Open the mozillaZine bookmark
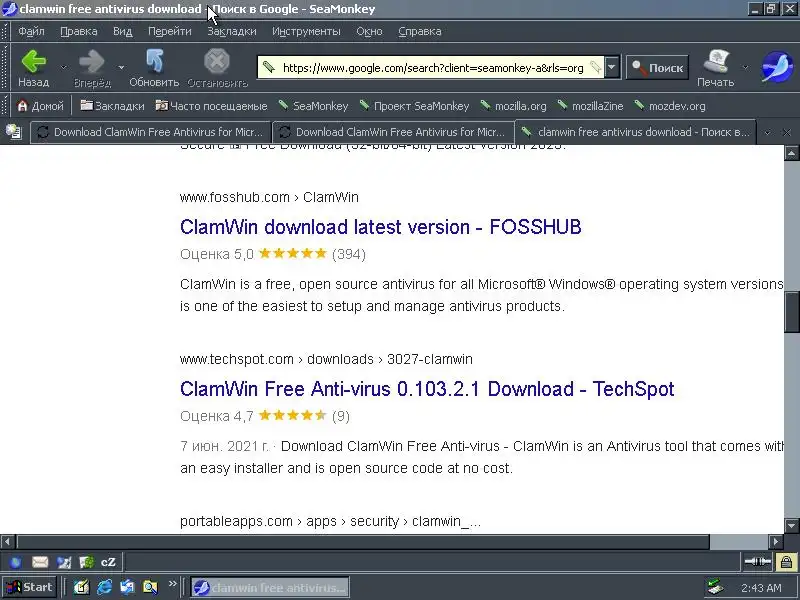This screenshot has height=600, width=800. (590, 106)
